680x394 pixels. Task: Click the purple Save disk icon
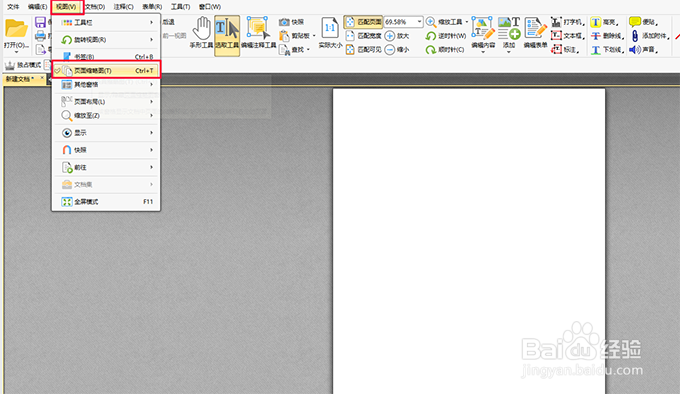tap(40, 22)
